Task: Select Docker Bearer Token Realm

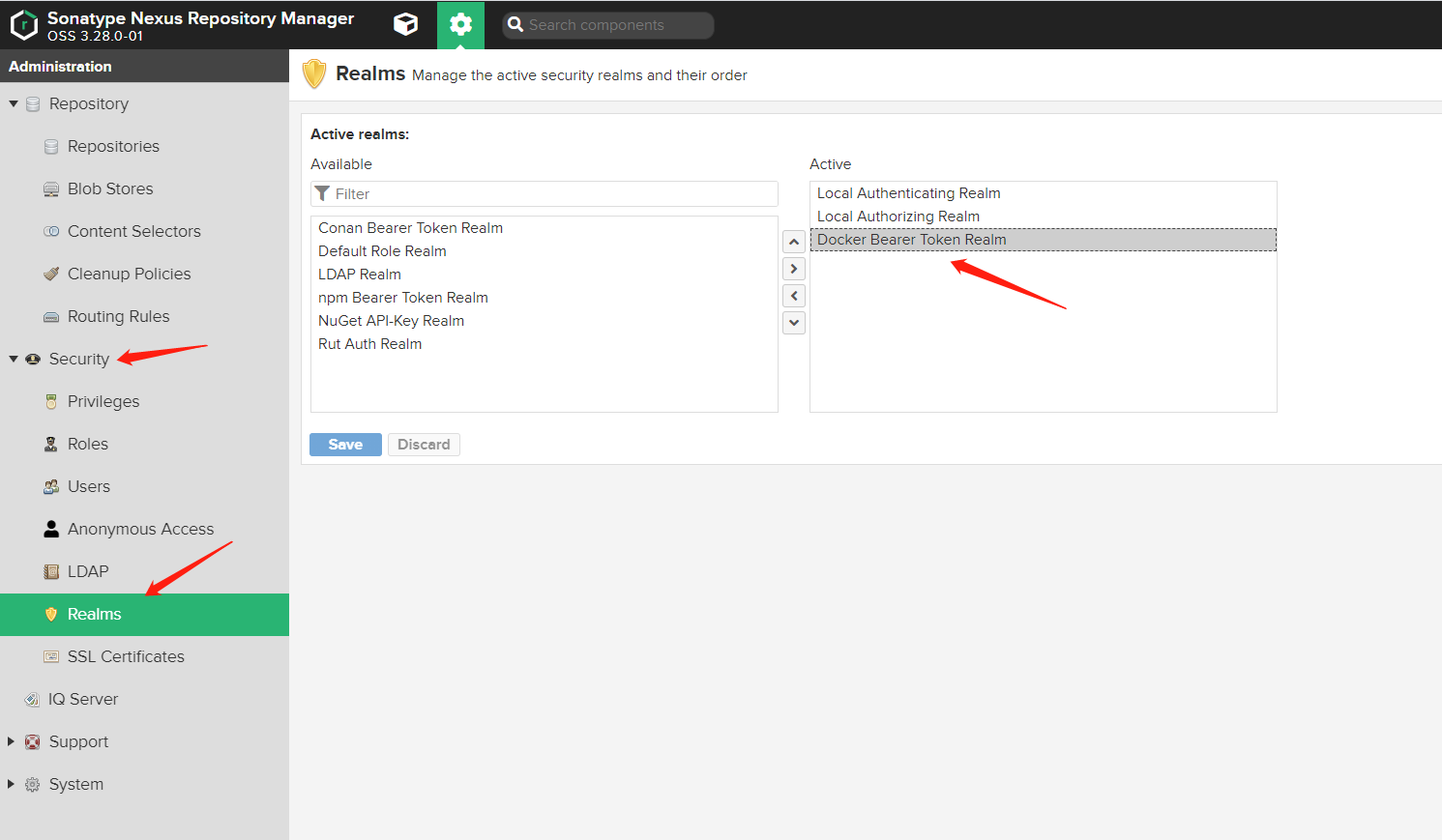Action: 1044,240
